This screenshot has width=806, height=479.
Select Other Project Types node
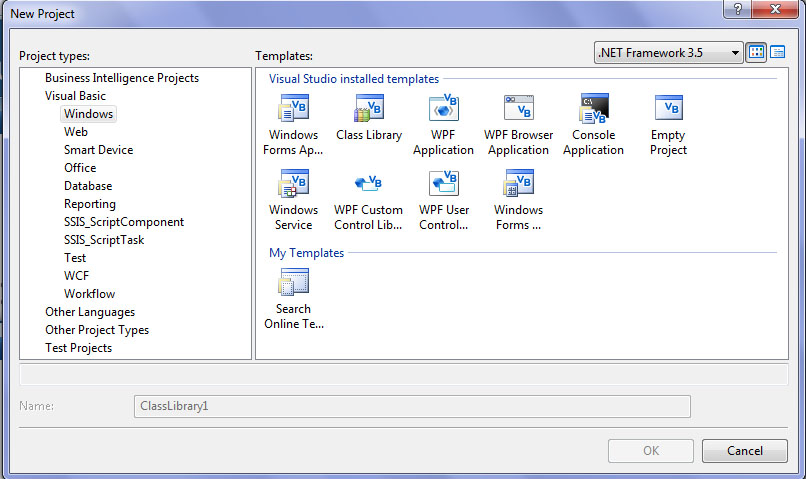click(x=97, y=330)
